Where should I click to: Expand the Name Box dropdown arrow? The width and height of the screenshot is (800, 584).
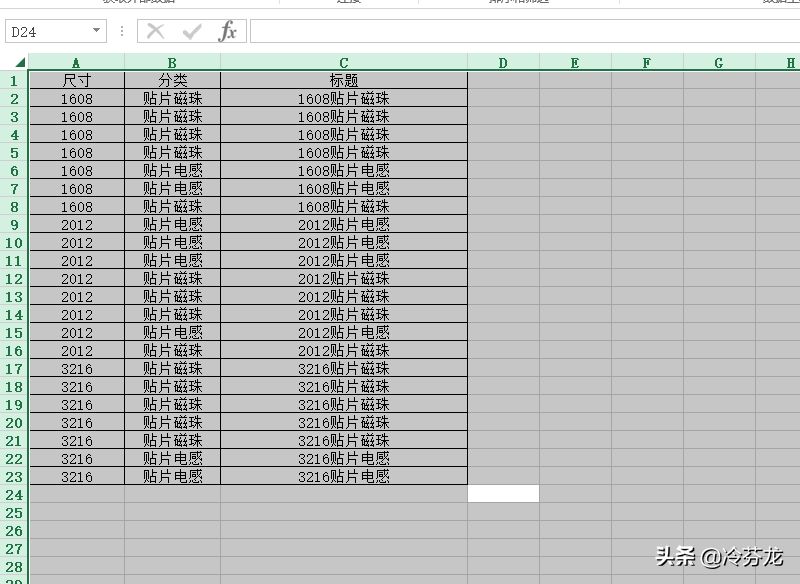pos(96,30)
